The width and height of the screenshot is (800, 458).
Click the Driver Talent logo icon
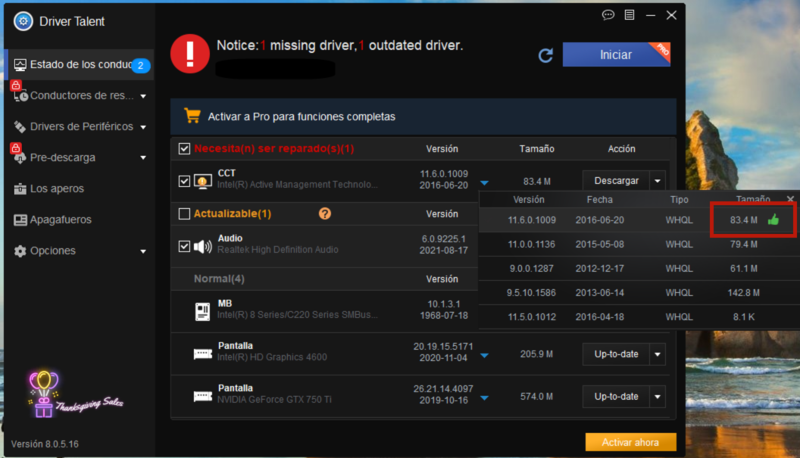coord(23,21)
